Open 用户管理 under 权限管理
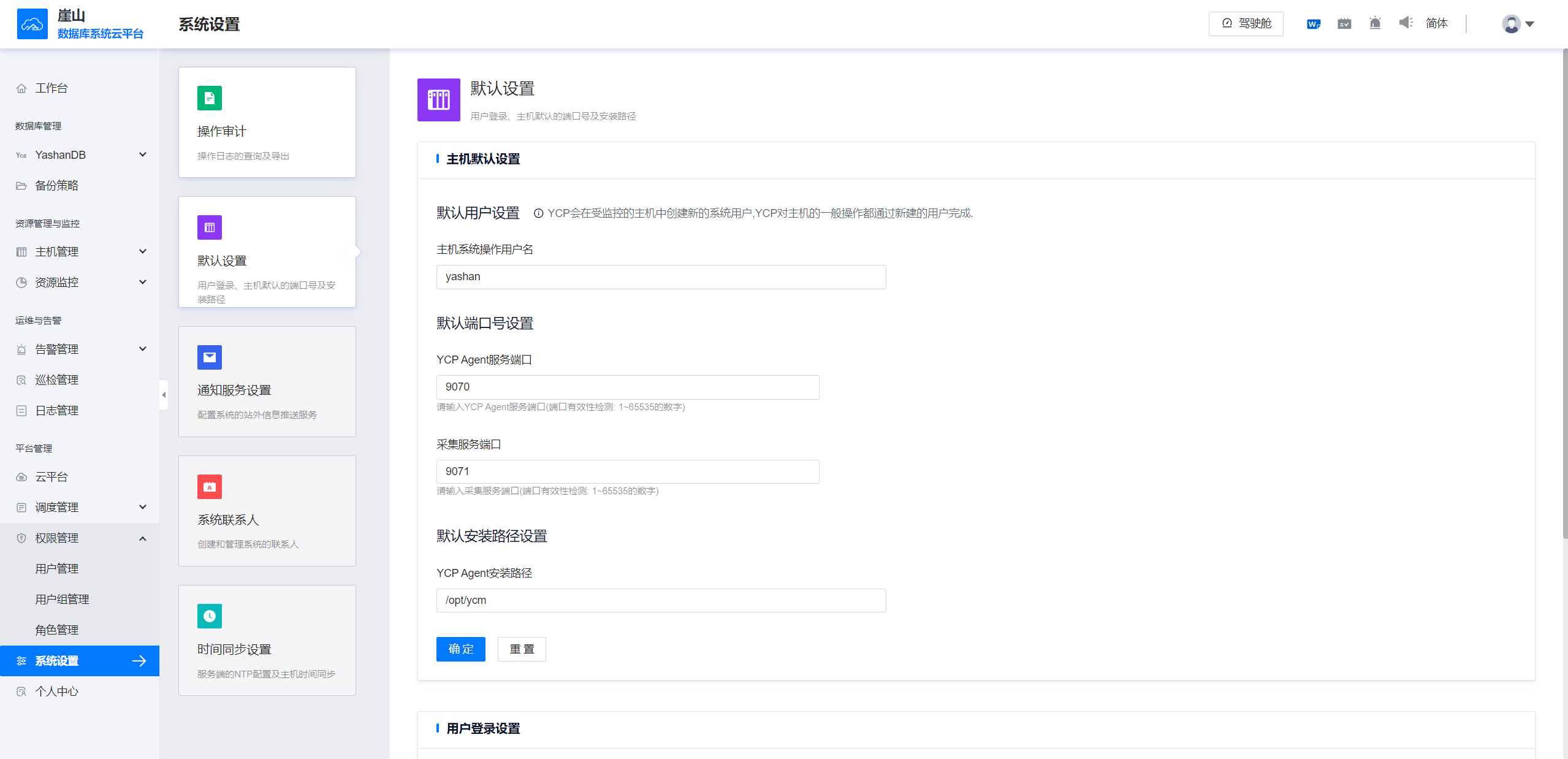The image size is (1568, 759). 57,568
